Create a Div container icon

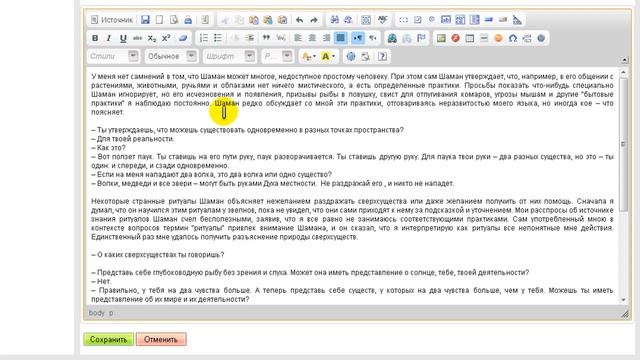281,38
